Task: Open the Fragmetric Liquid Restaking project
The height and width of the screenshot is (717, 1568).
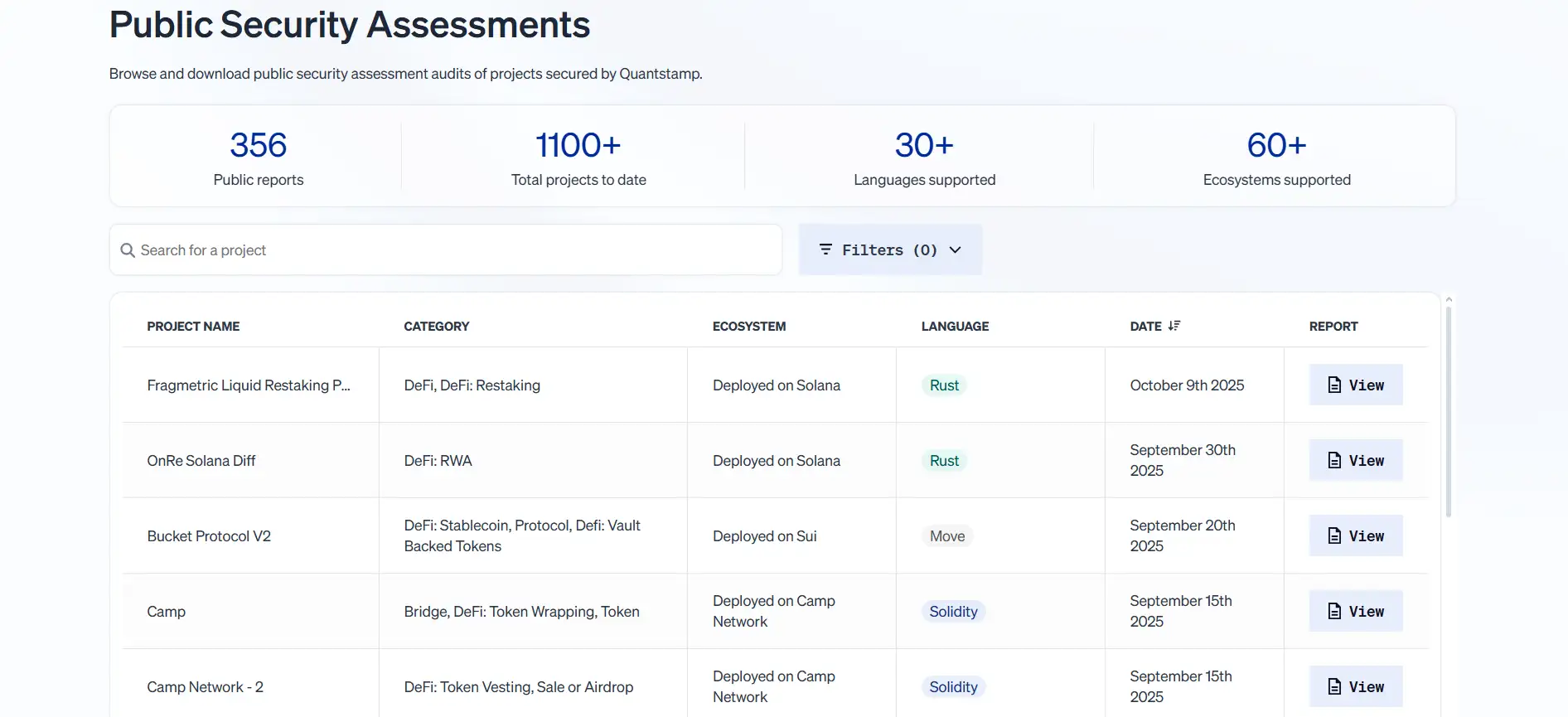Action: click(248, 385)
